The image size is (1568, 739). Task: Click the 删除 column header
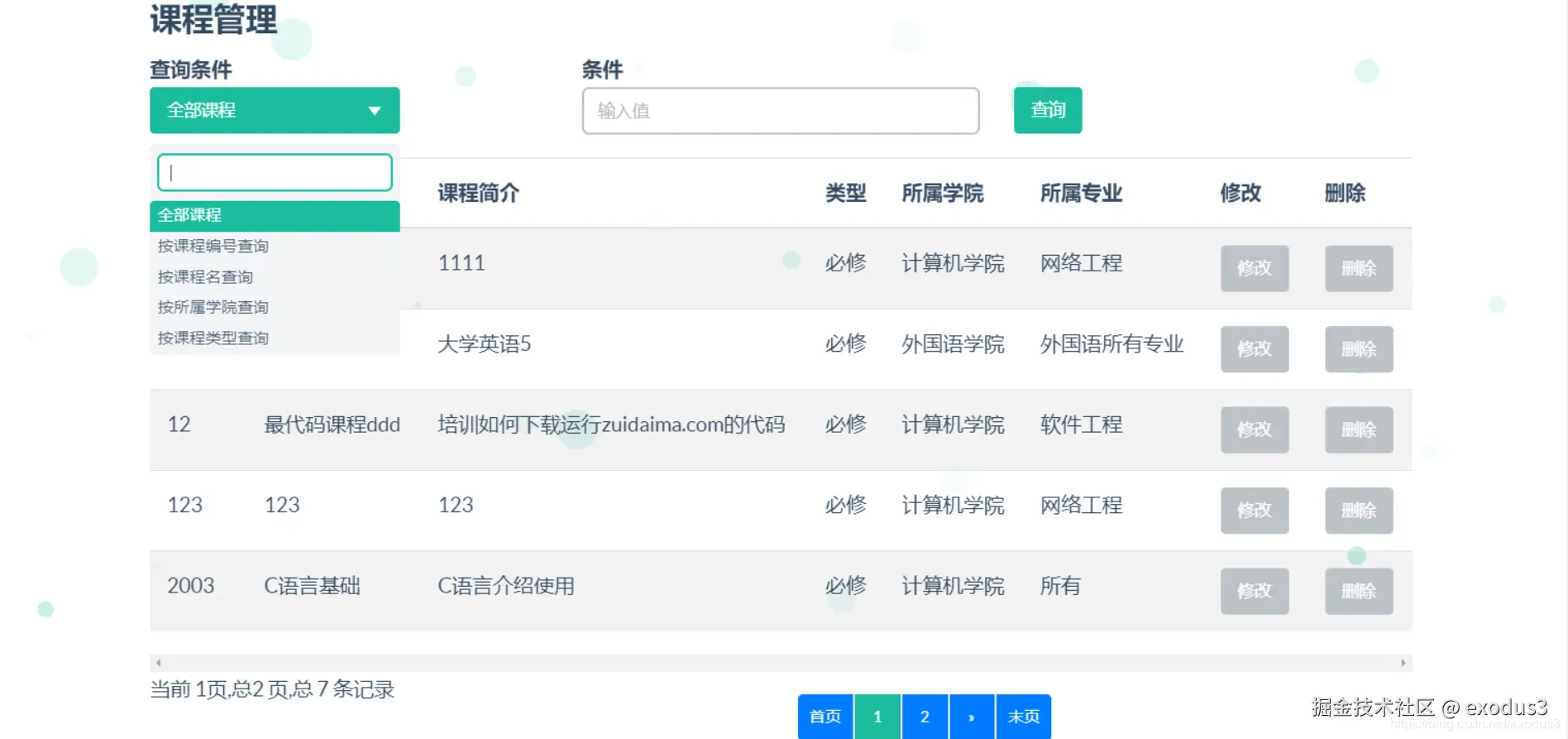(x=1346, y=193)
